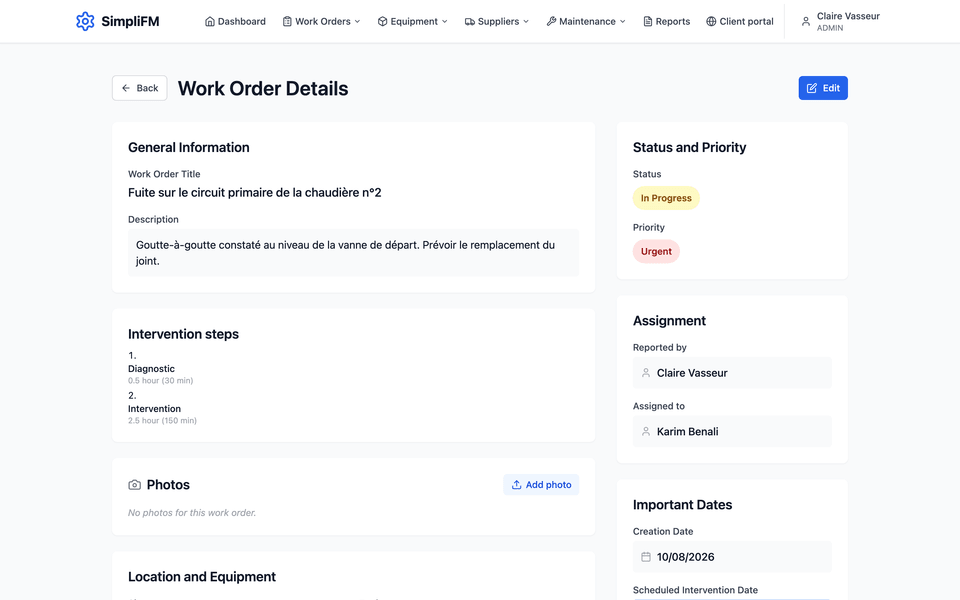960x600 pixels.
Task: Click the user avatar icon beside Claire Vasseur ADMIN
Action: coord(806,21)
